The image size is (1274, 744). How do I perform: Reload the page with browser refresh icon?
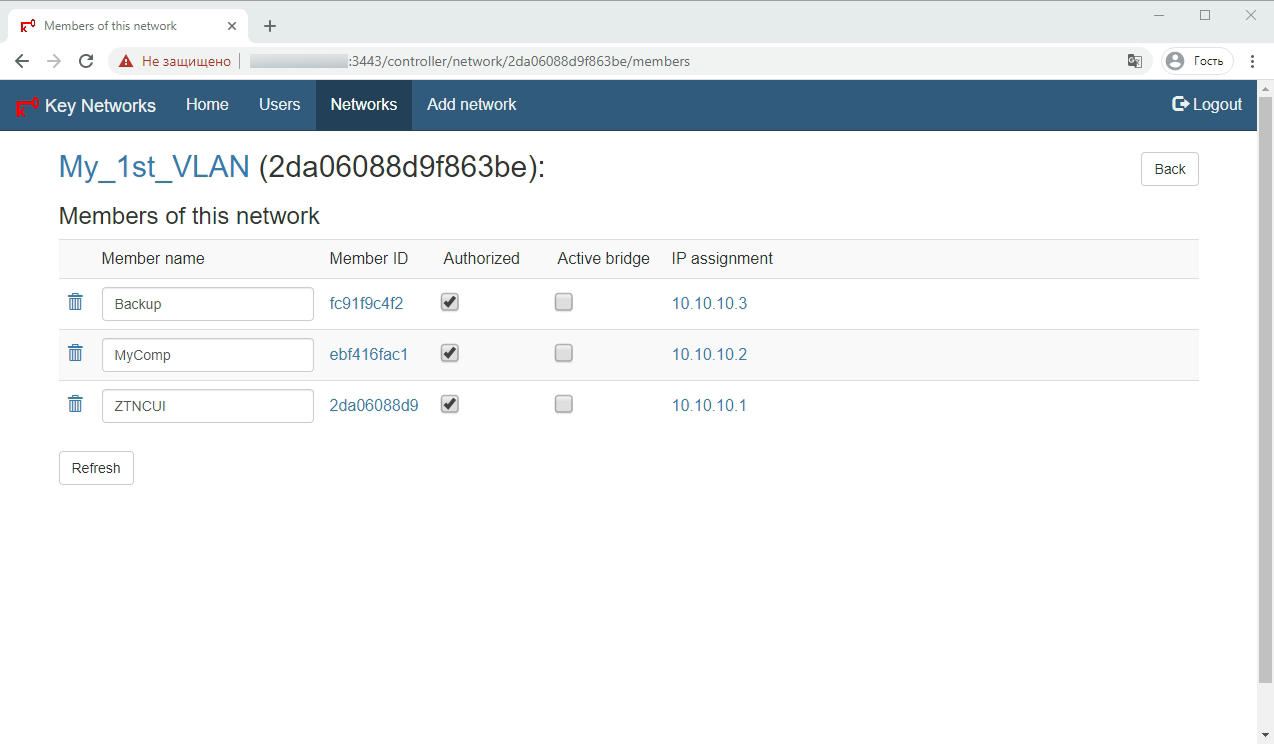pyautogui.click(x=86, y=61)
